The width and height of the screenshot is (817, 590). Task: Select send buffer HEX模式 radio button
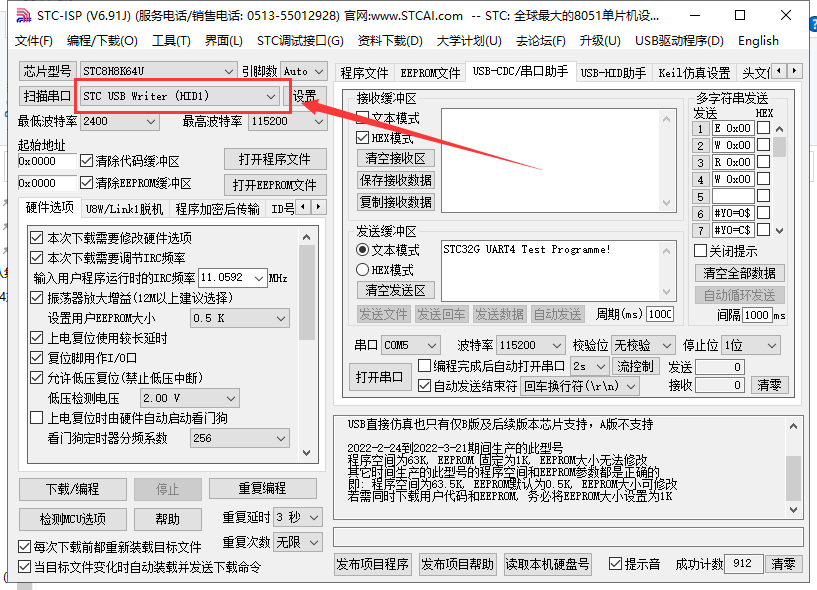click(363, 270)
